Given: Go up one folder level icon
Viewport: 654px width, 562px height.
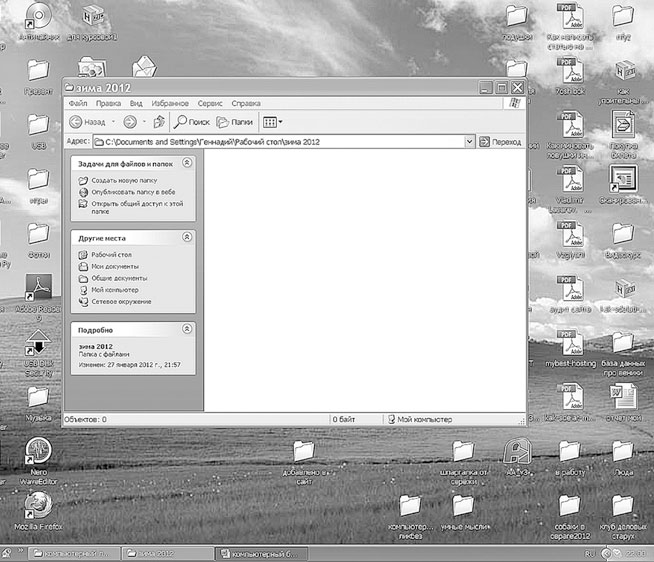Looking at the screenshot, I should 159,122.
